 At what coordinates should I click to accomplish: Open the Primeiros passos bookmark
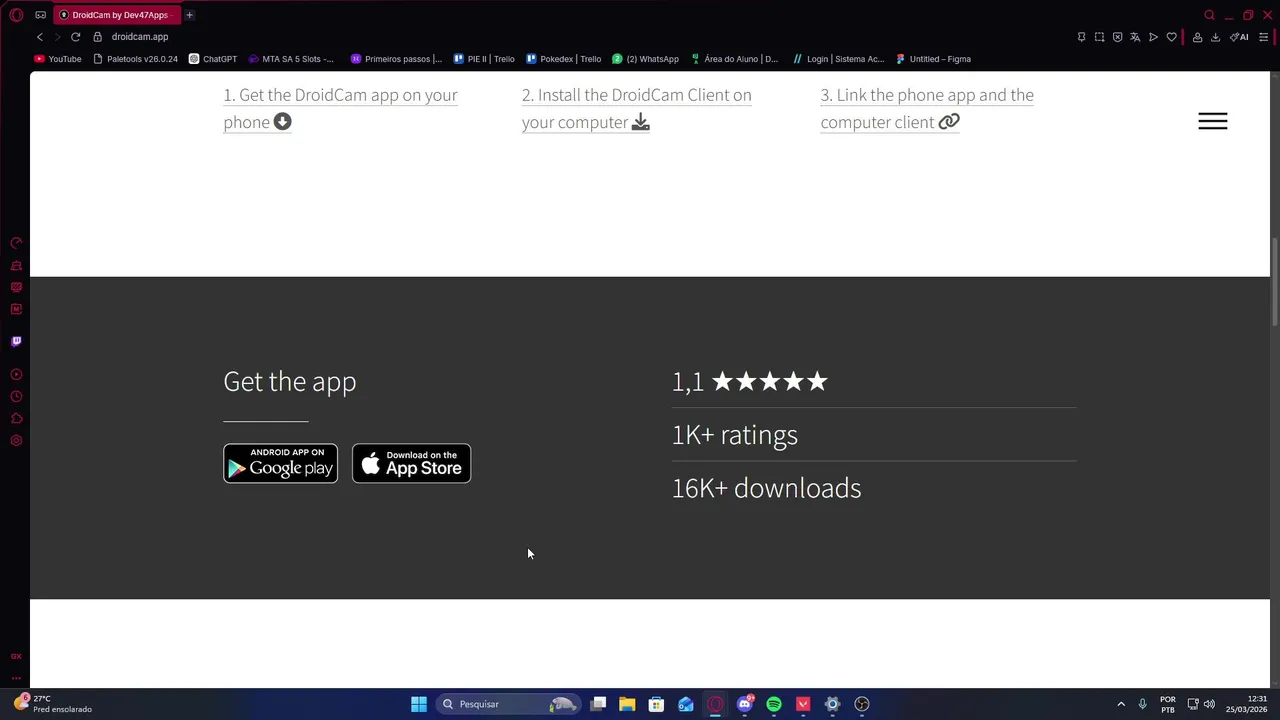tap(396, 59)
